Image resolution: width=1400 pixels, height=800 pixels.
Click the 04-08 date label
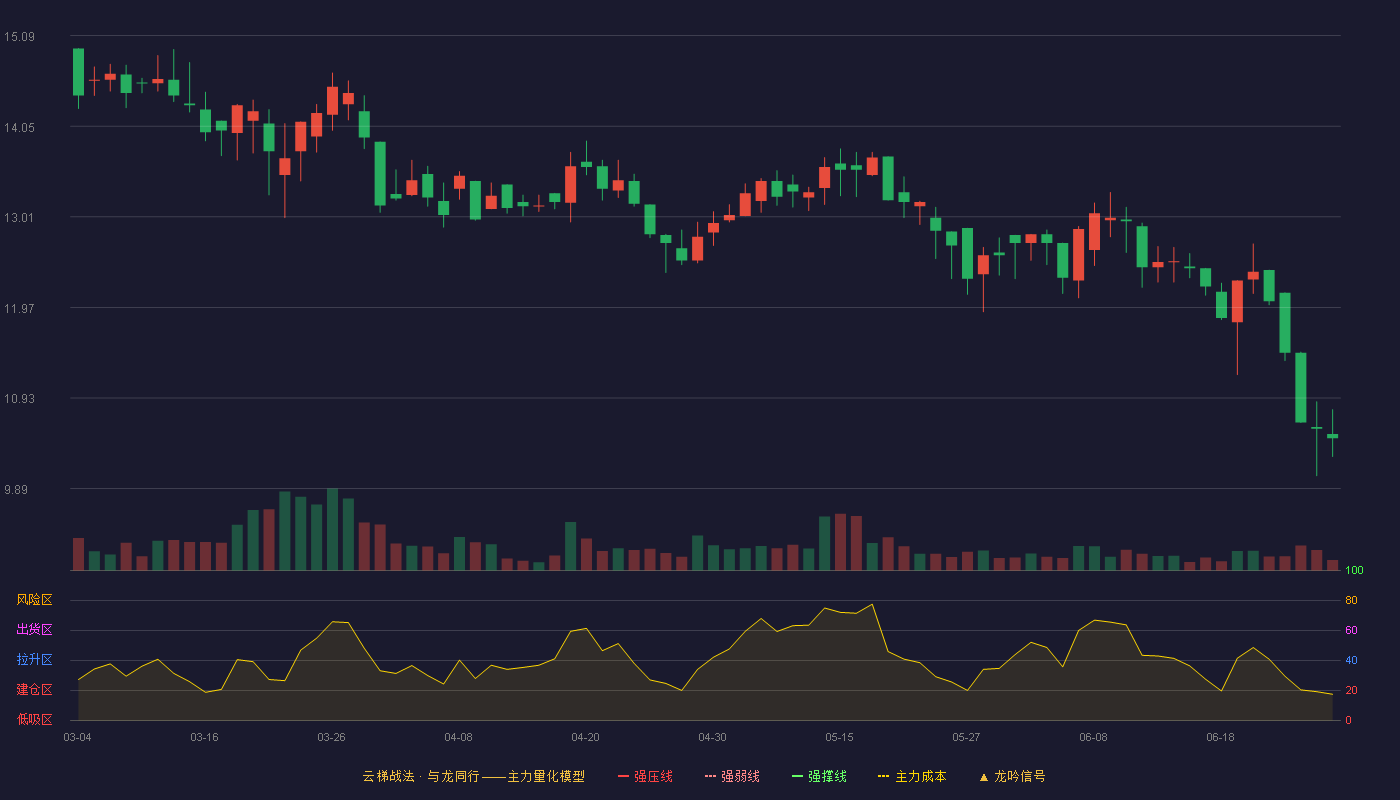pyautogui.click(x=458, y=737)
